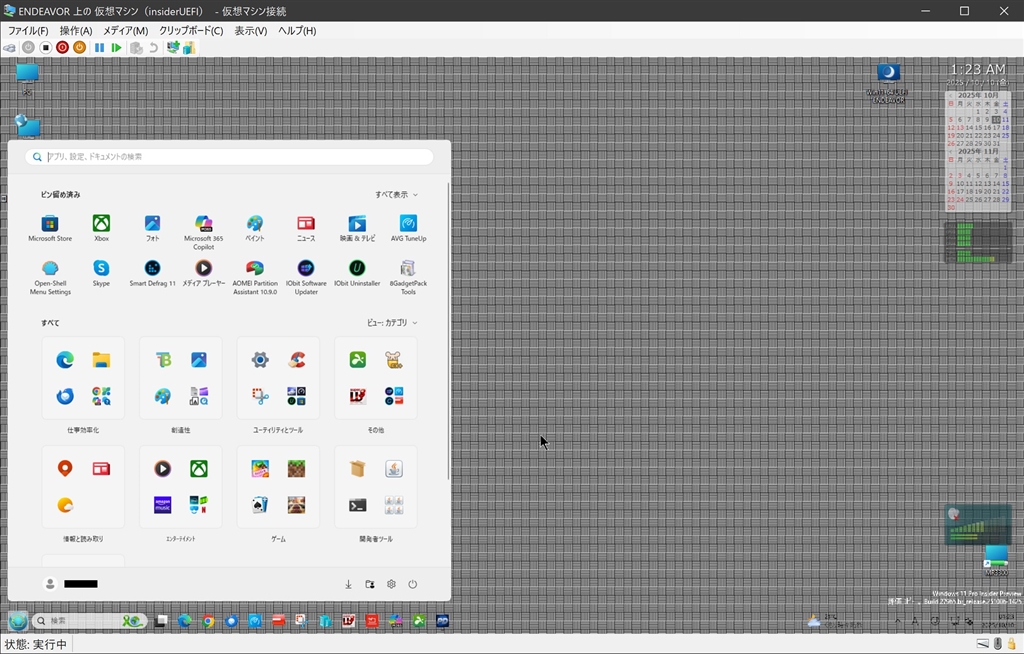Open the ゲーム category folder

click(278, 487)
